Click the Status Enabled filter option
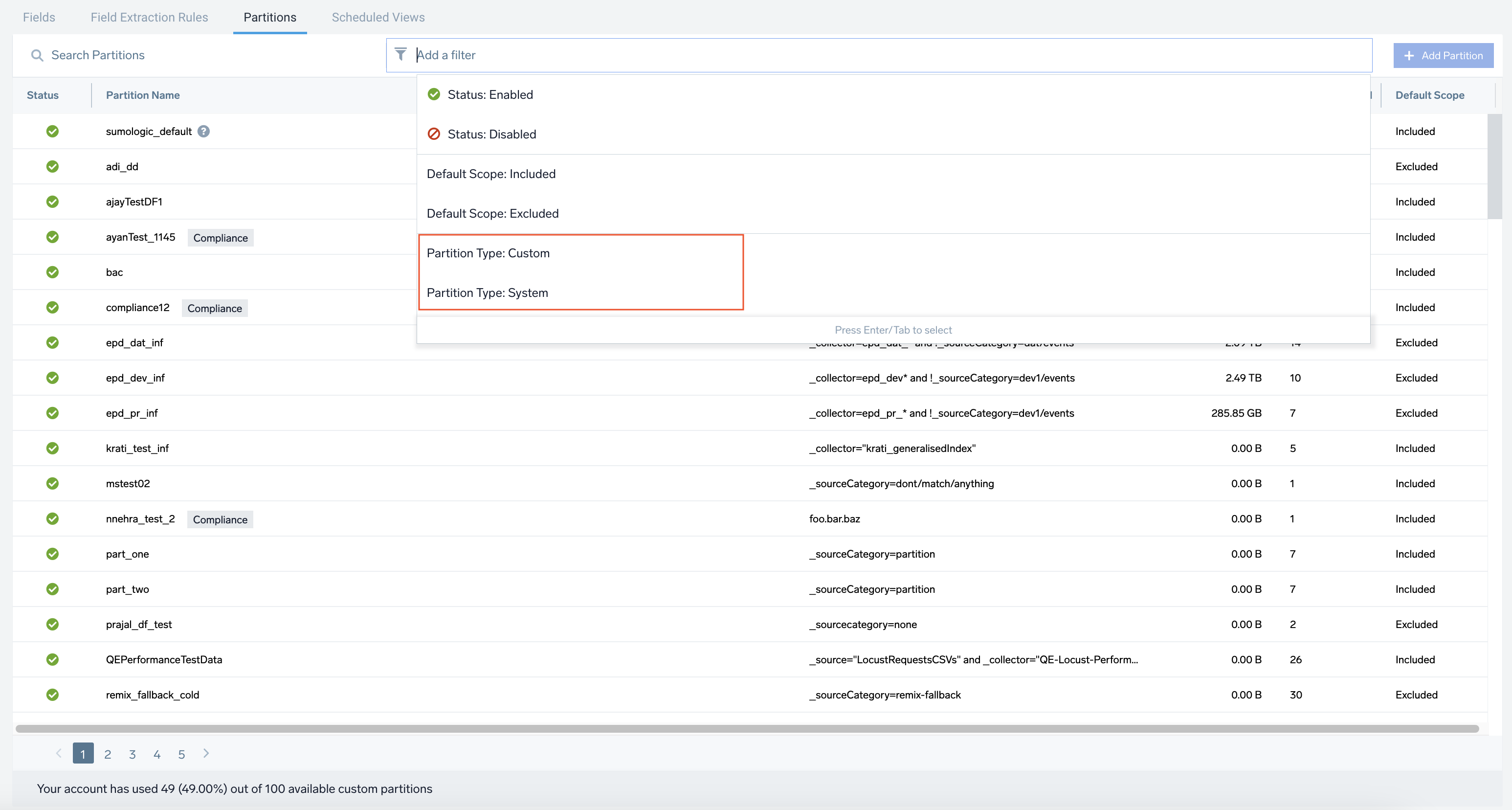This screenshot has height=810, width=1512. (490, 94)
